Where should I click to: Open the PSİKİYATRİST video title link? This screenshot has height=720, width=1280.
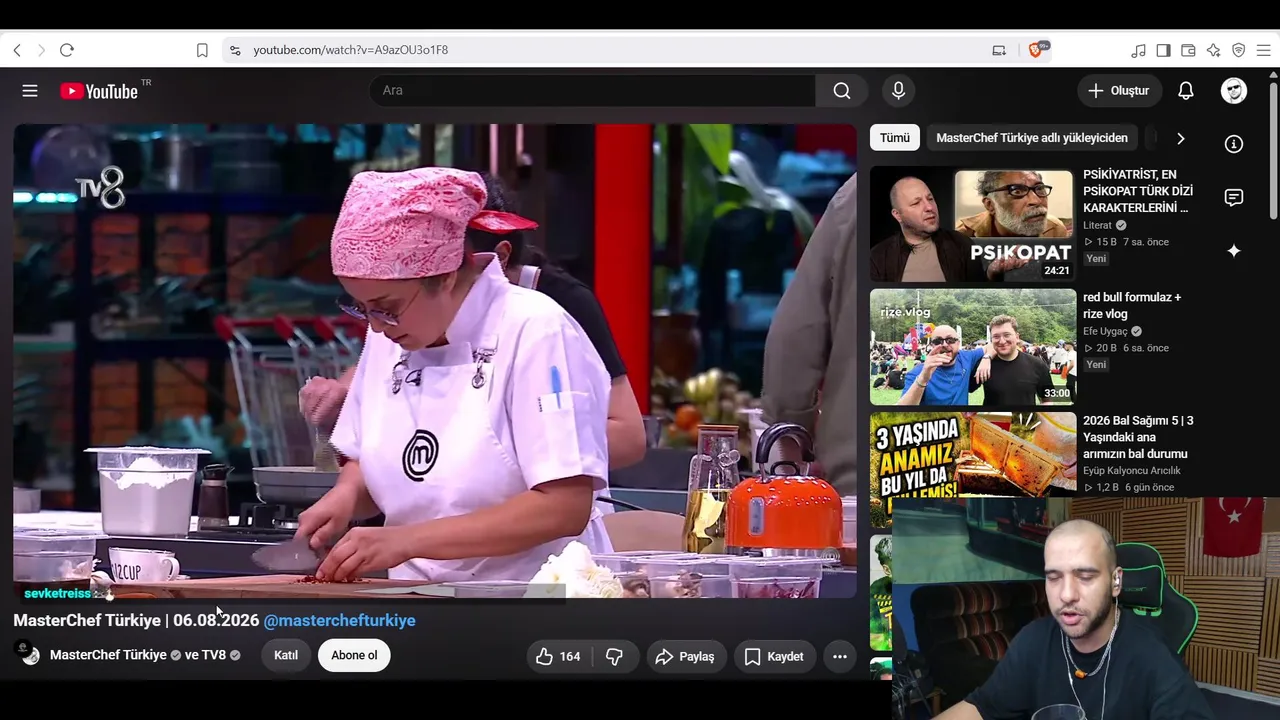[x=1138, y=191]
